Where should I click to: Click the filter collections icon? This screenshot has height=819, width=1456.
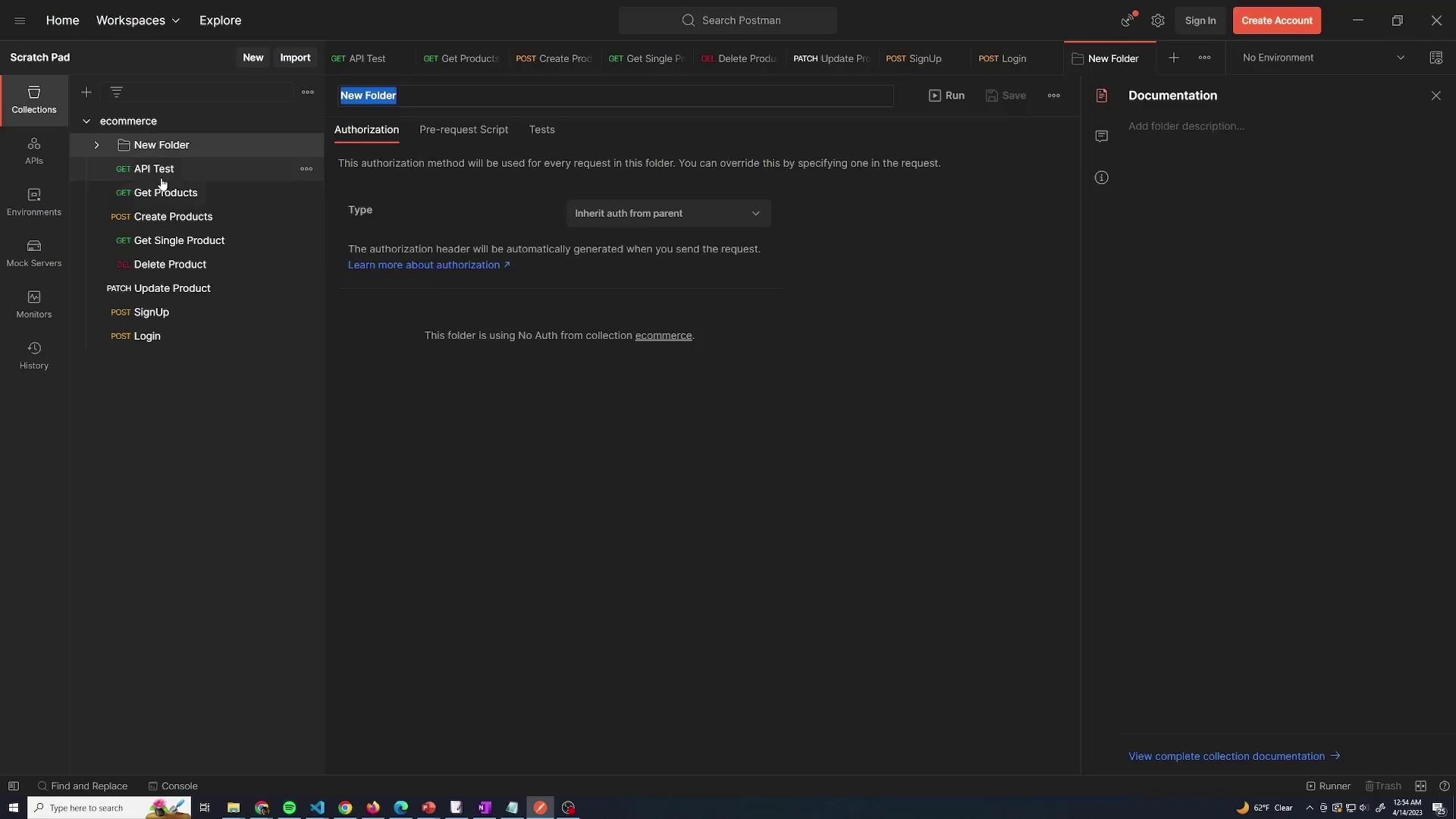[x=116, y=93]
